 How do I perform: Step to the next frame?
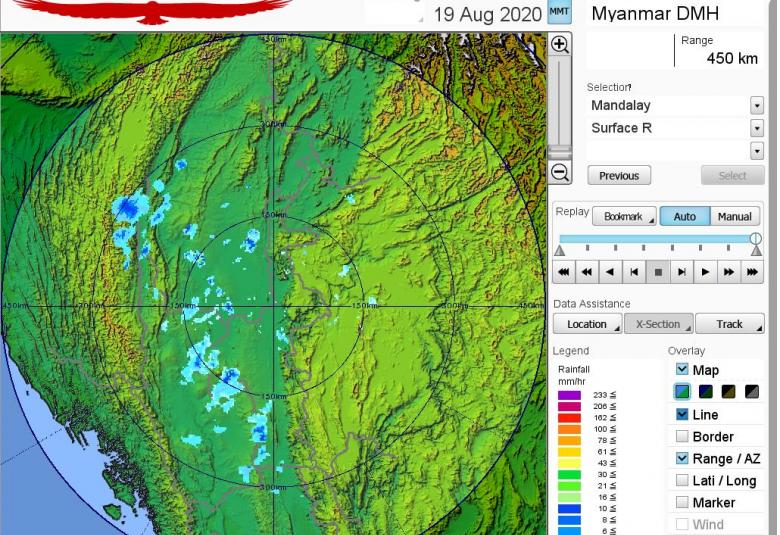click(681, 271)
